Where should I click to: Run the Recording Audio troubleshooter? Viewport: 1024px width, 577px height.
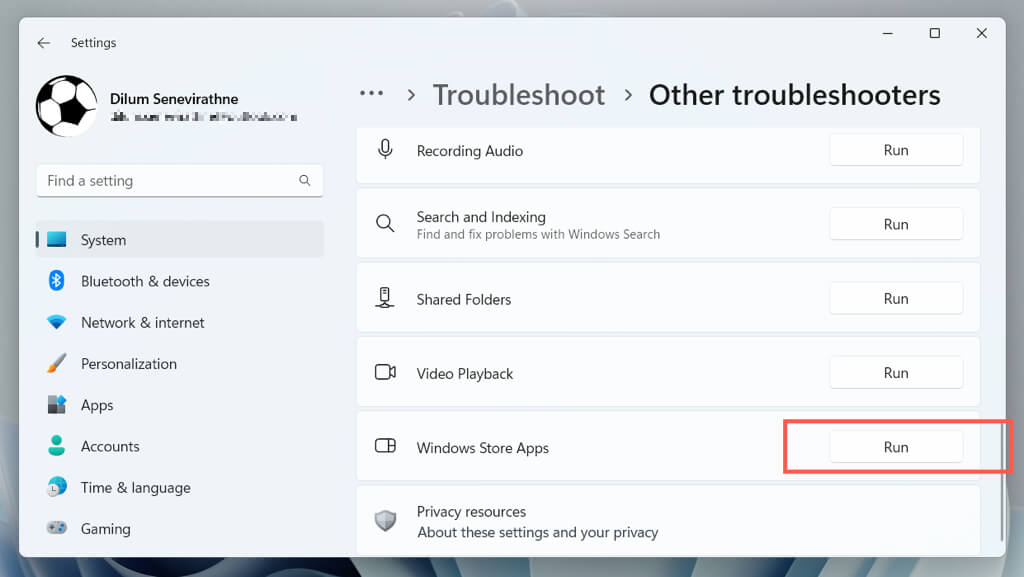click(x=895, y=150)
